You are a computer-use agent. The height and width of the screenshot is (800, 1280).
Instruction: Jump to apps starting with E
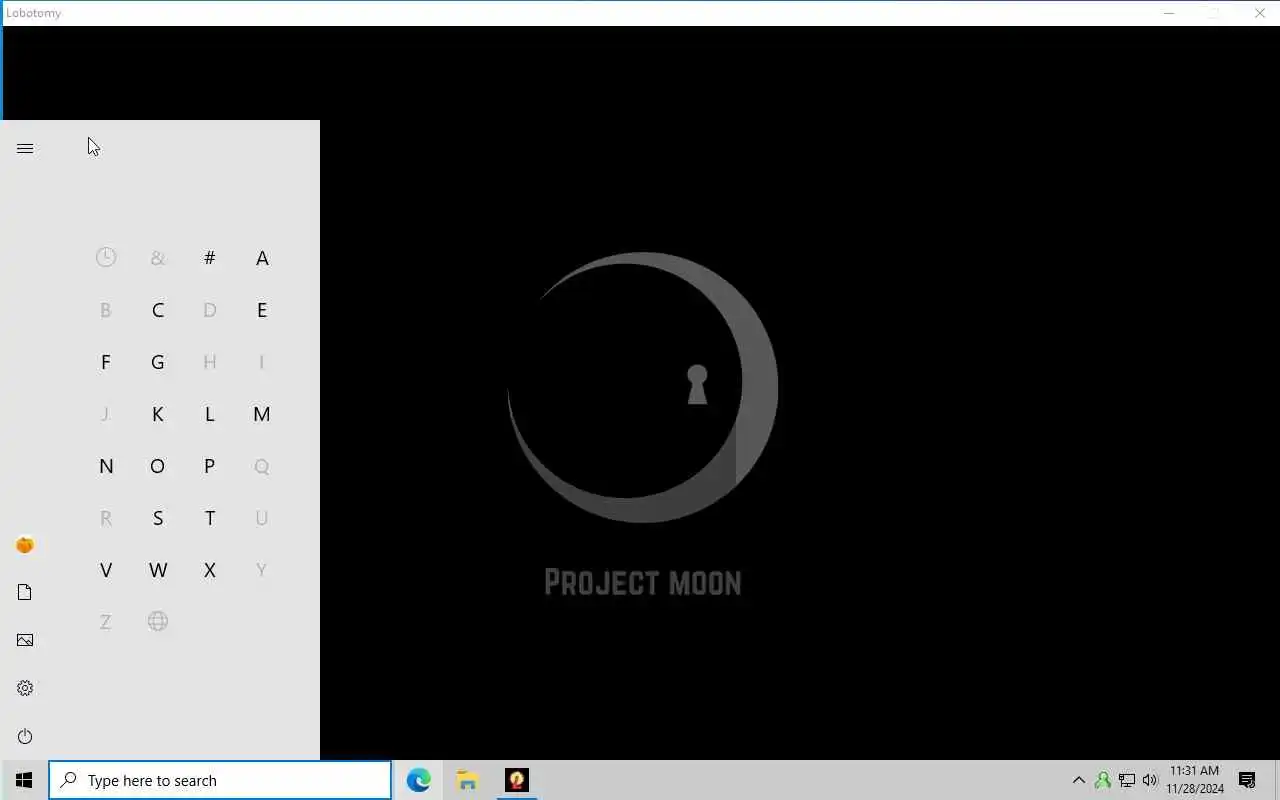pos(262,310)
